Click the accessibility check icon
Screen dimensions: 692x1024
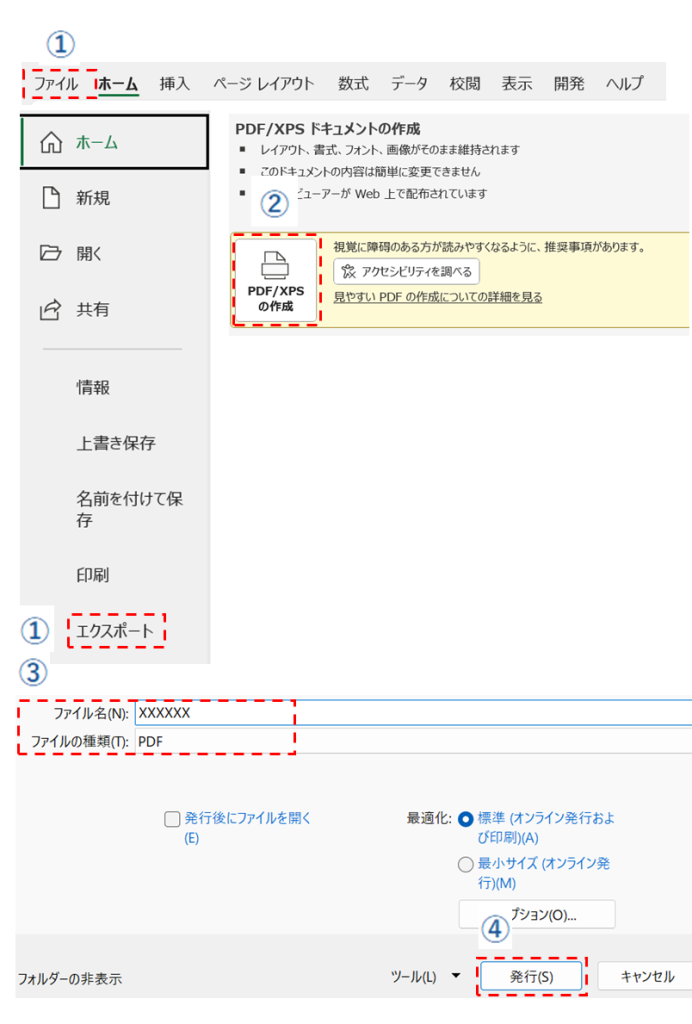[x=349, y=272]
